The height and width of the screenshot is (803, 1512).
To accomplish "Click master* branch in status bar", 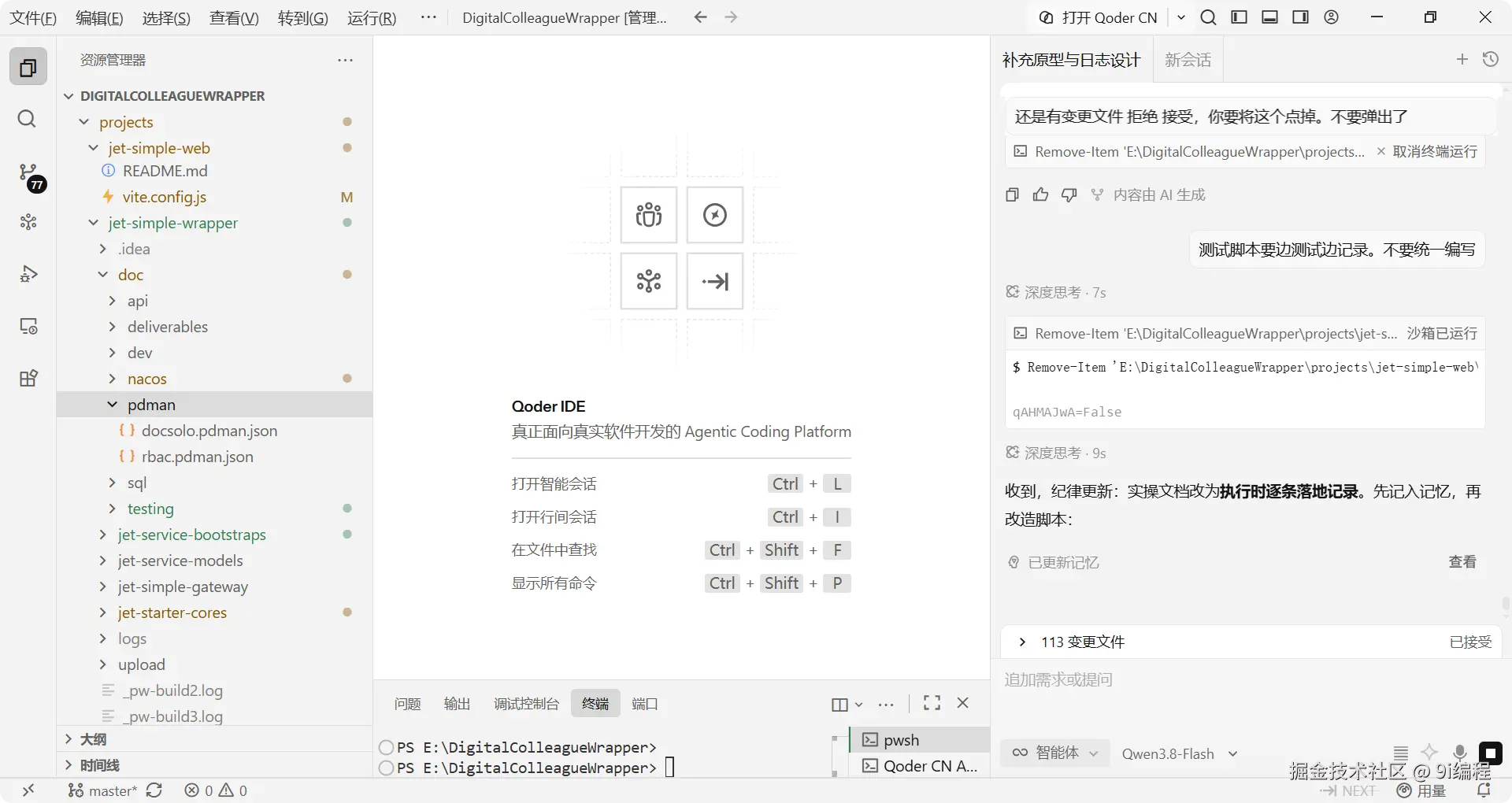I will [x=103, y=790].
